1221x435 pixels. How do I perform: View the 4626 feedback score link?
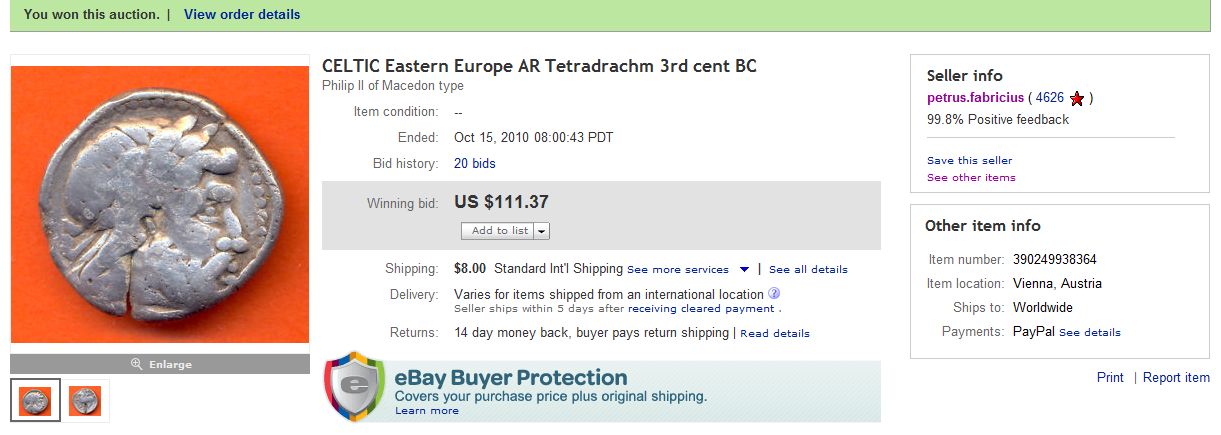(x=1050, y=98)
